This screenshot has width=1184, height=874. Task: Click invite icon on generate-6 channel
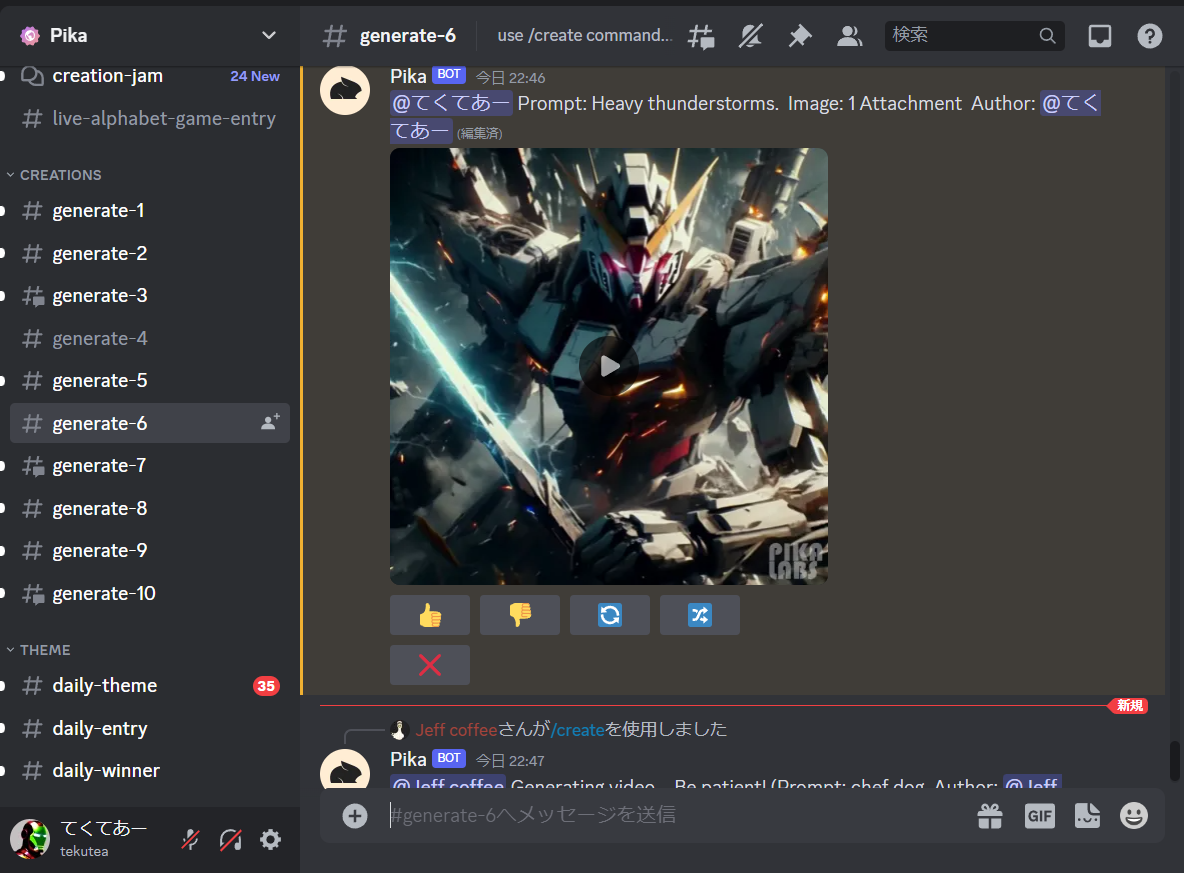pos(270,423)
